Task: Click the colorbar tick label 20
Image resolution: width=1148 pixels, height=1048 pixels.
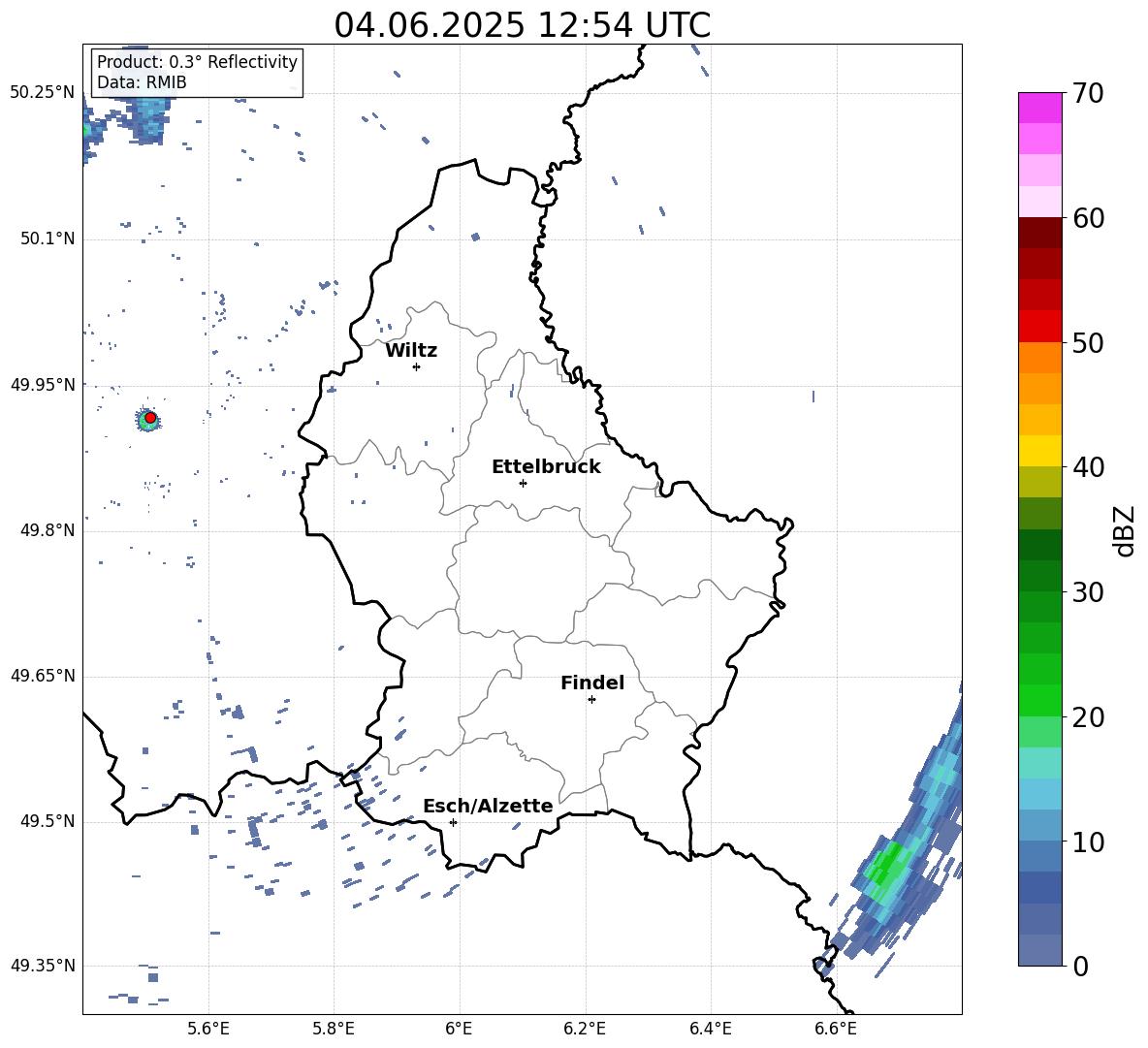Action: 1089,716
